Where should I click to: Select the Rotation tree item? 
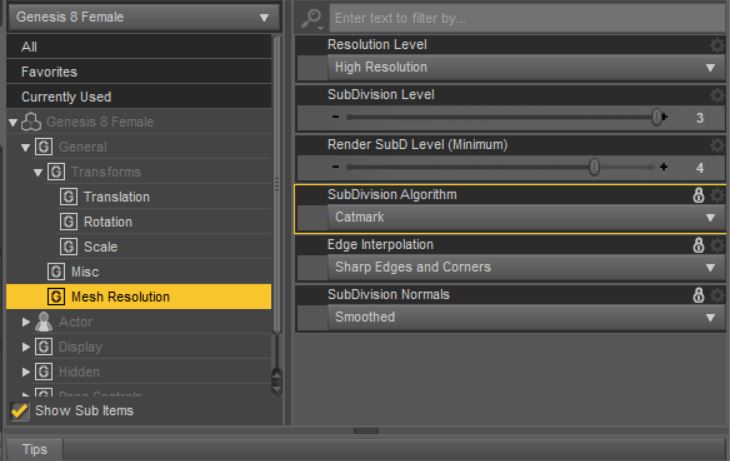click(x=108, y=222)
